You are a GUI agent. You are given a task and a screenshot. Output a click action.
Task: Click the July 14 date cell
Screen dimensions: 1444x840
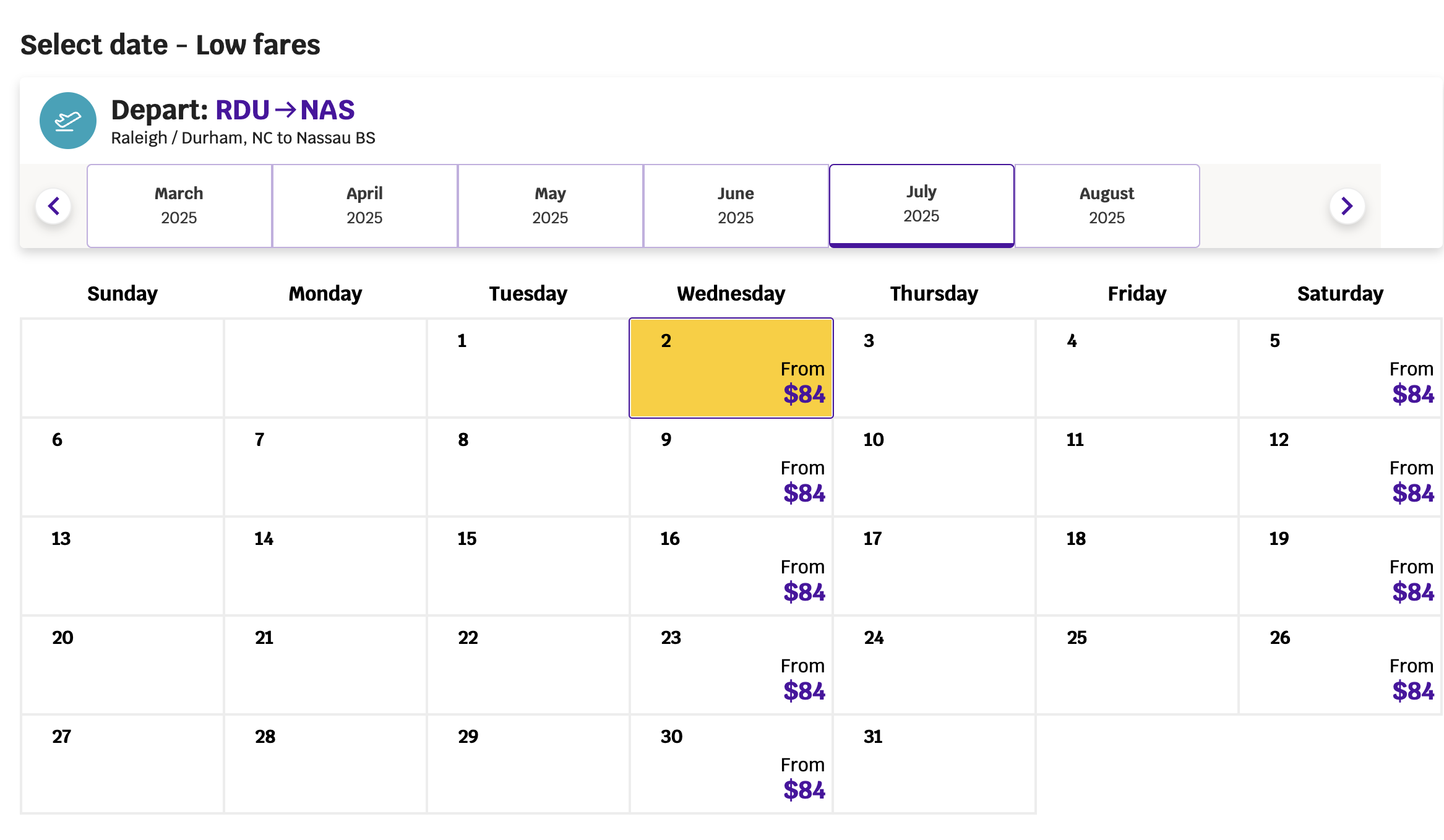pos(325,566)
